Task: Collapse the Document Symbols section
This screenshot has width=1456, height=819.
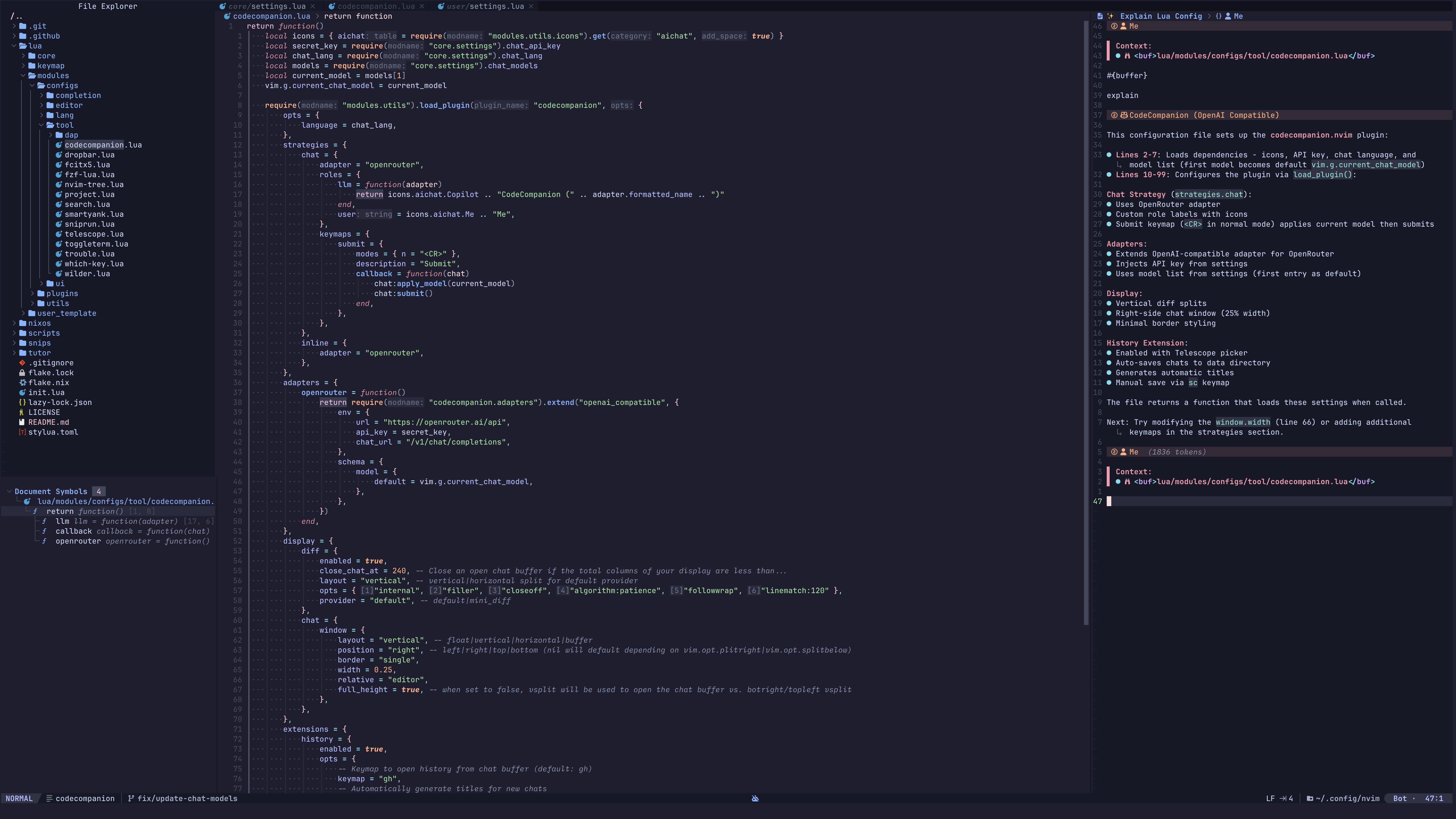Action: (x=9, y=491)
